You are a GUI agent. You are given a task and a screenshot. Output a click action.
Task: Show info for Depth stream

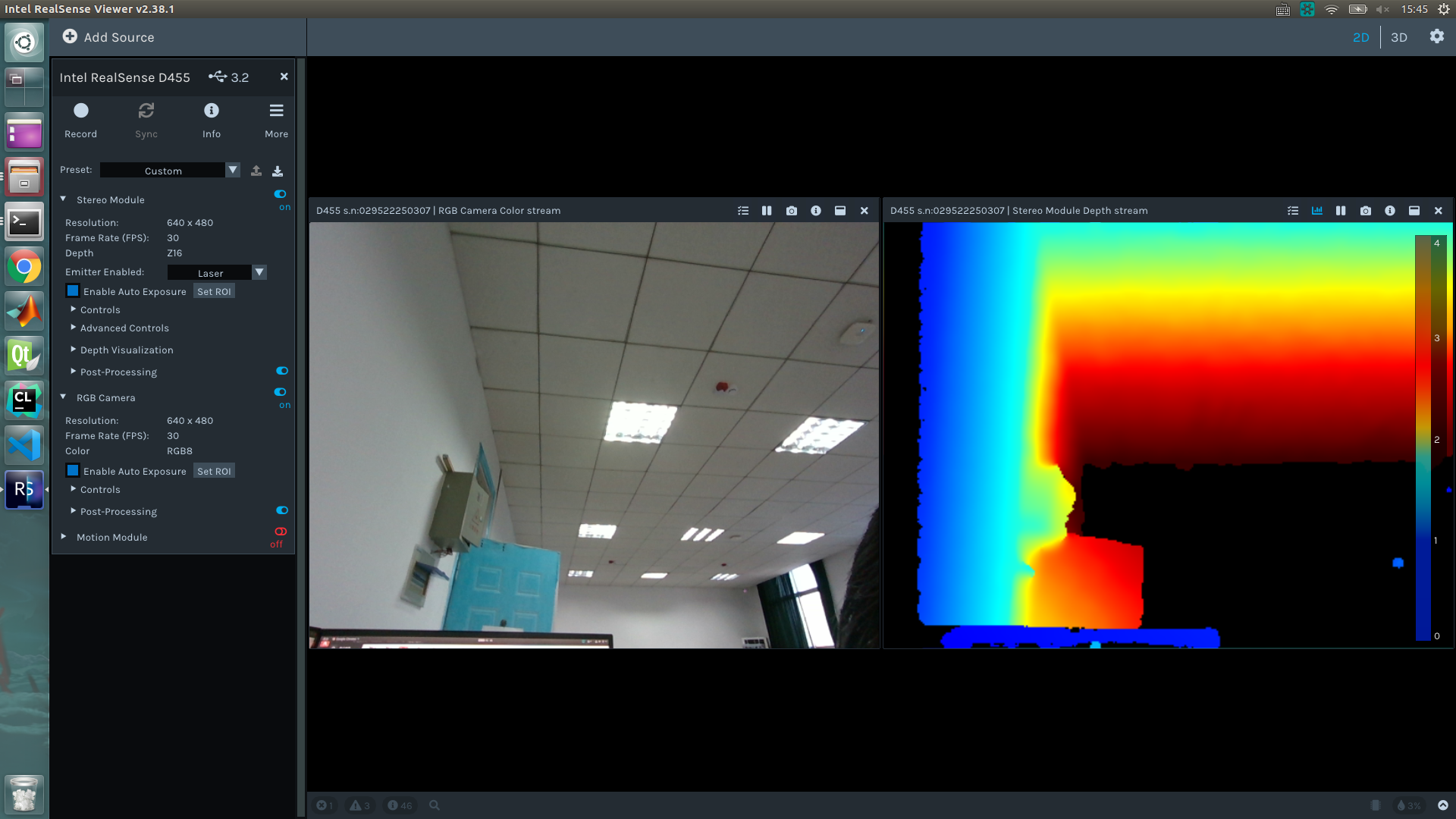point(1390,211)
